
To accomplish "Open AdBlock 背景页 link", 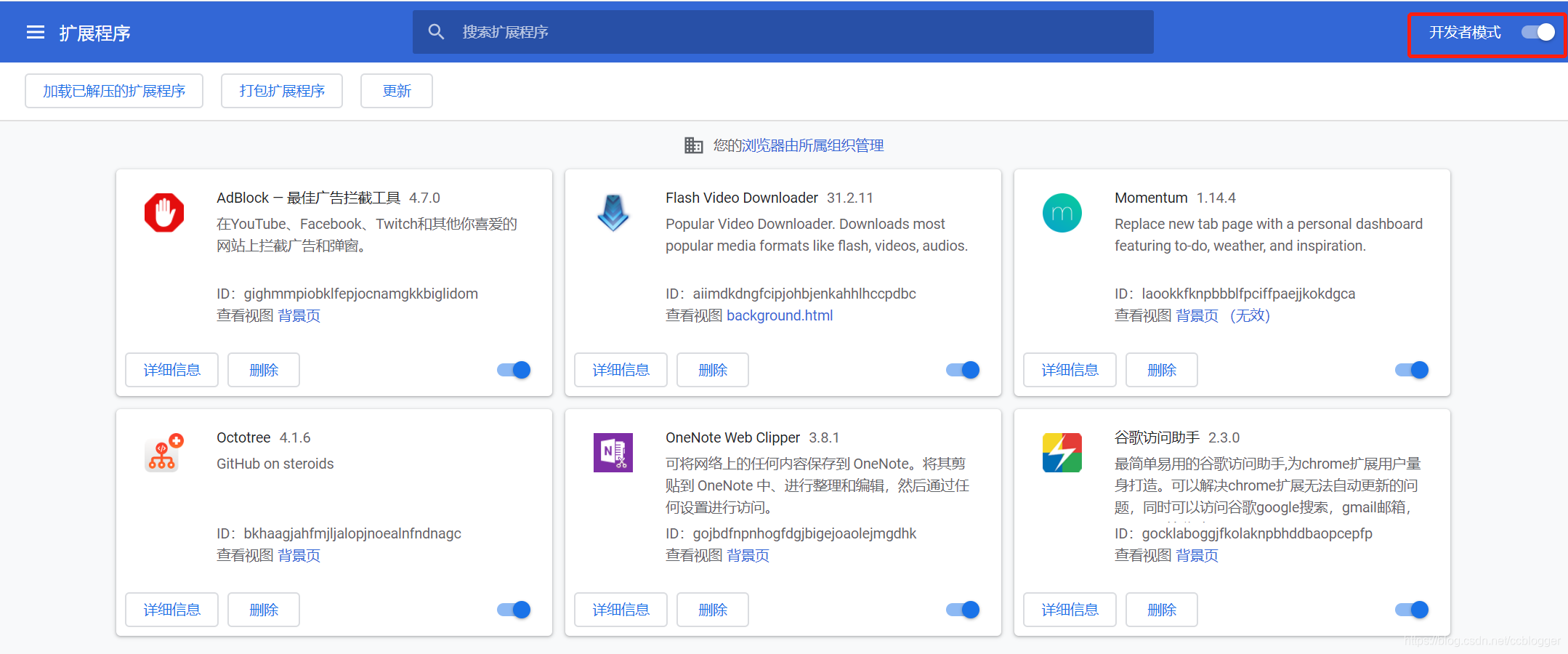I will 299,315.
